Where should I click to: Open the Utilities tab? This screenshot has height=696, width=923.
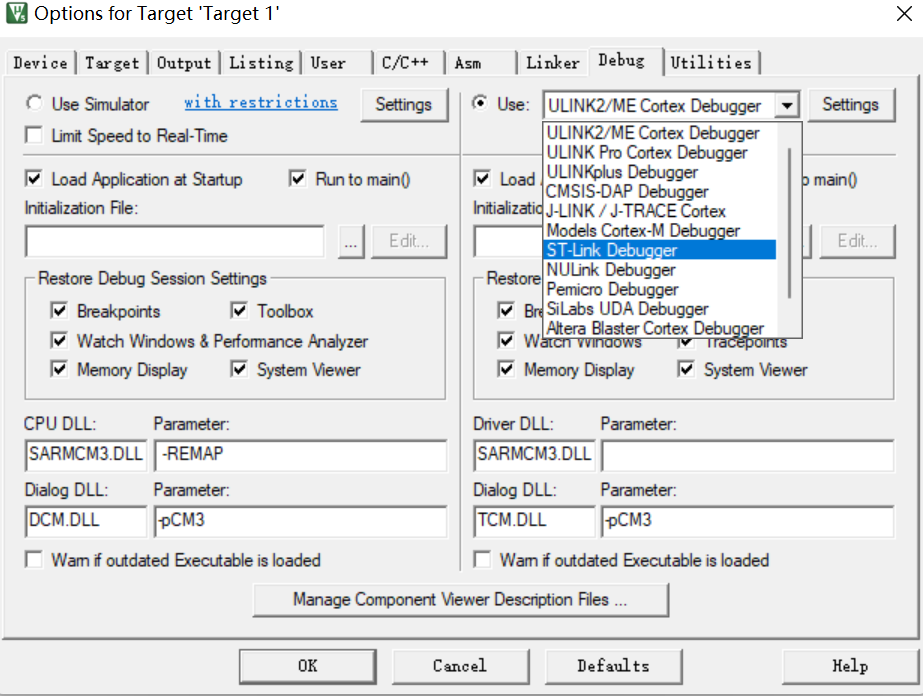click(710, 62)
